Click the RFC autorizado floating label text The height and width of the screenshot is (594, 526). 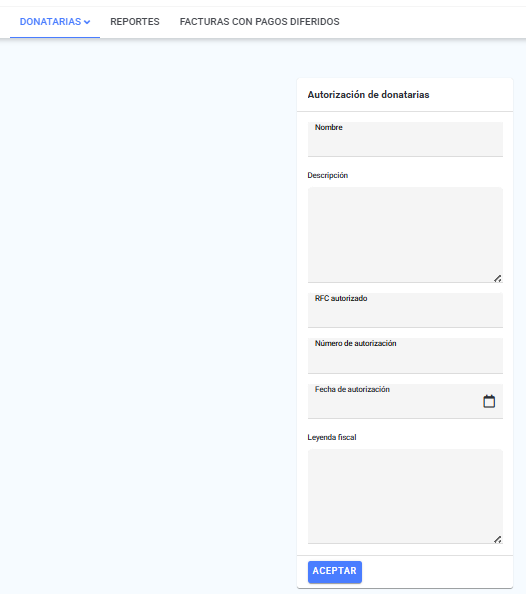coord(341,299)
